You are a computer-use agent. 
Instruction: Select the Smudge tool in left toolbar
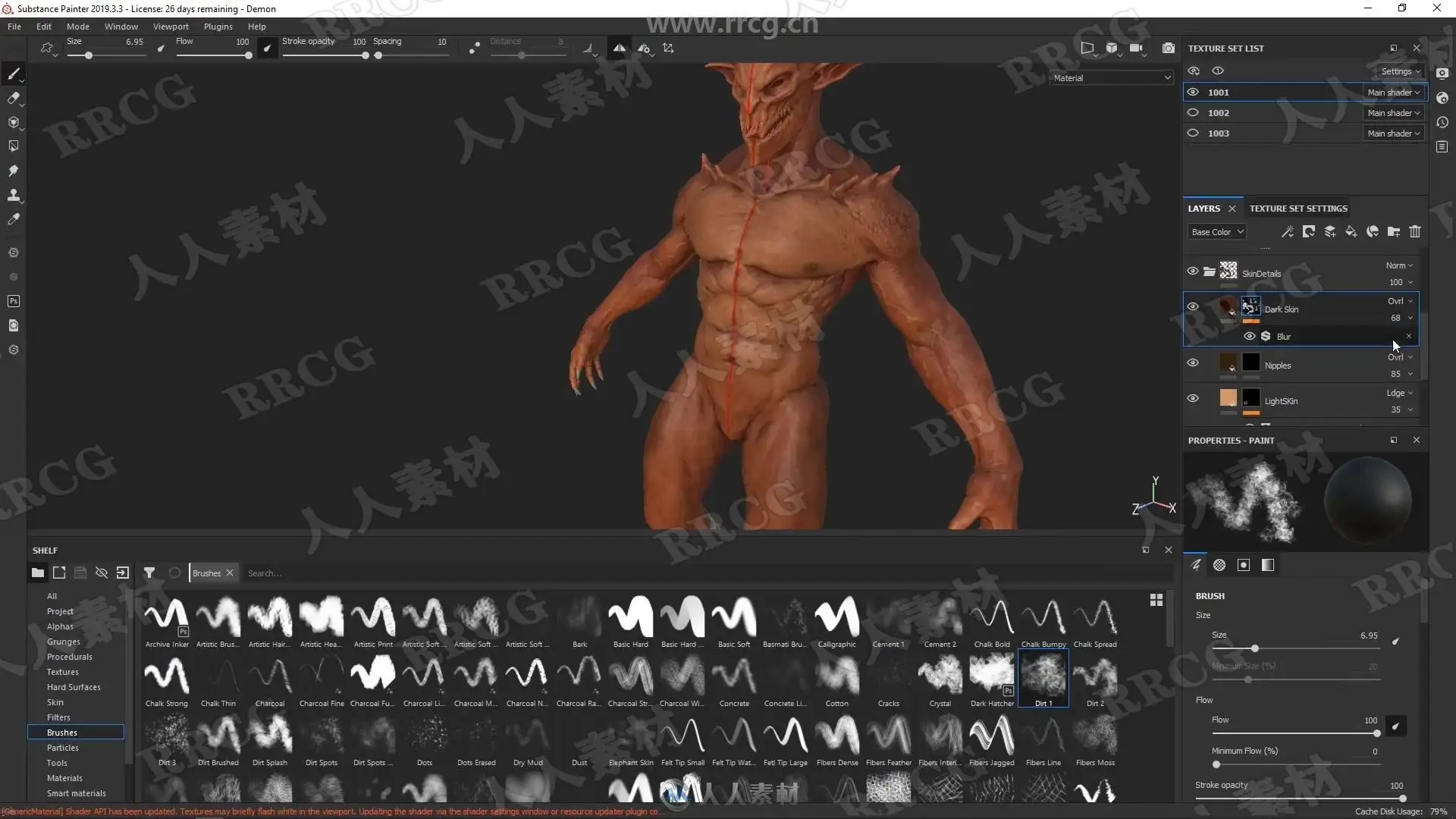13,171
